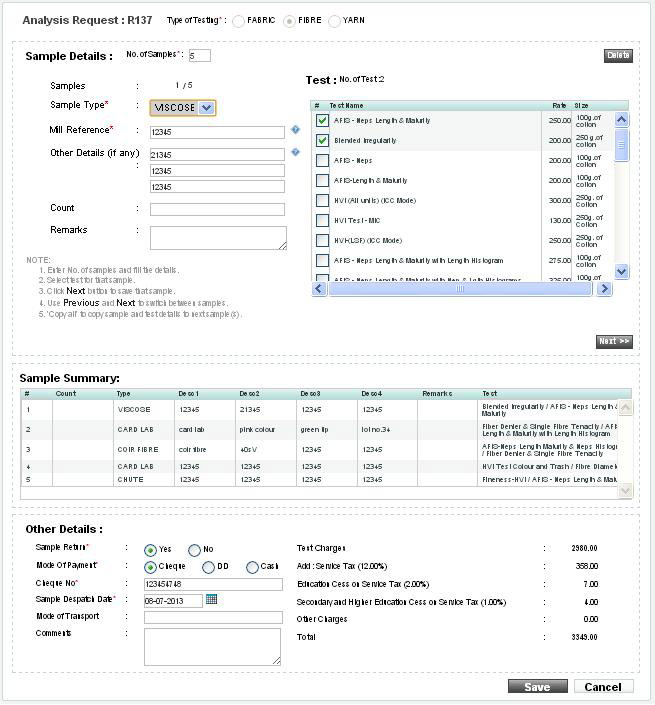
Task: Click the Save button
Action: [x=538, y=687]
